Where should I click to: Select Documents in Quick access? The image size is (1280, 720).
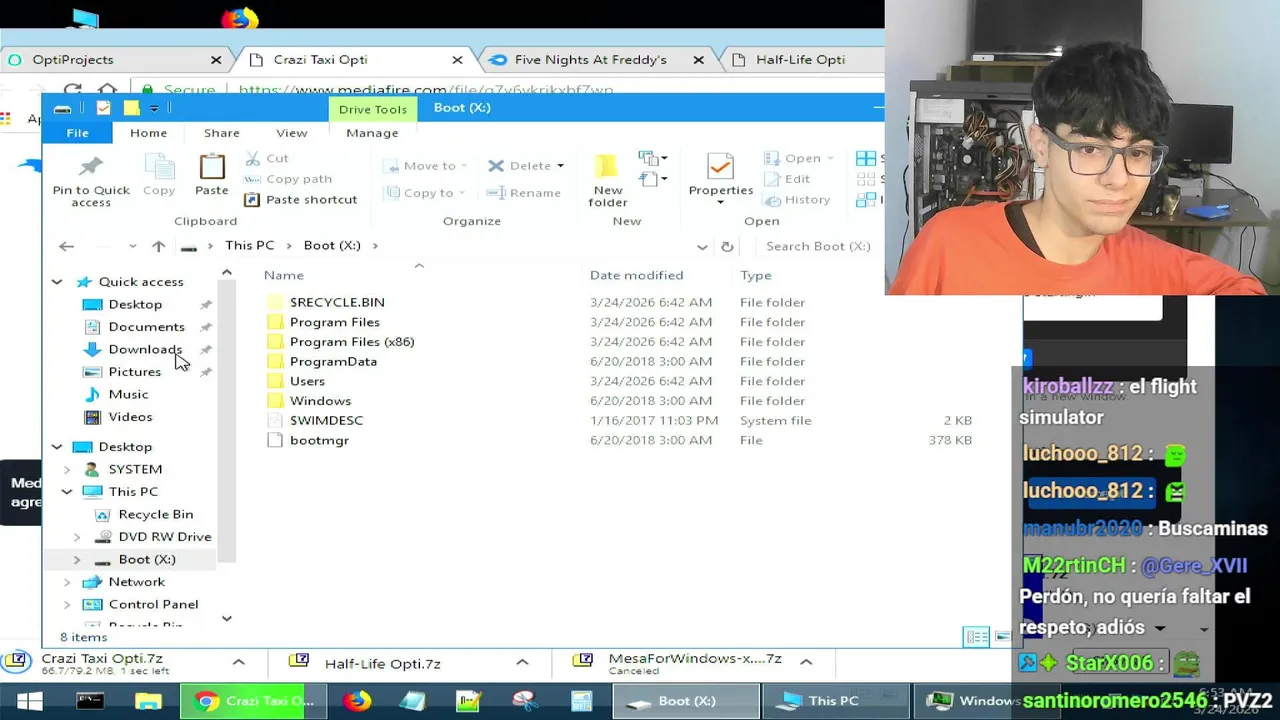[x=146, y=327]
